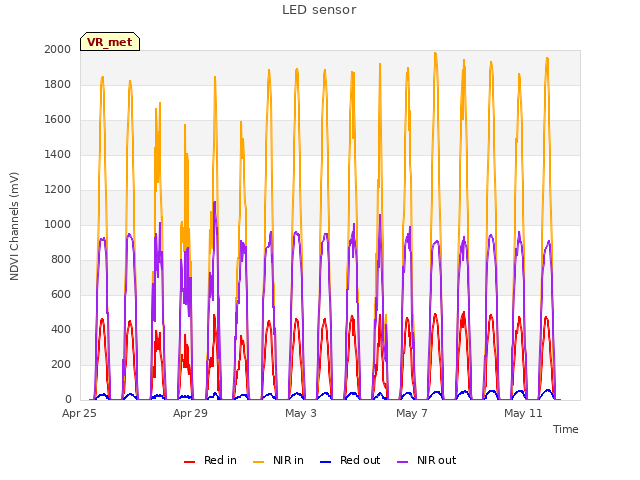Click the 1800 y-axis tick label
This screenshot has height=480, width=640.
(x=58, y=84)
